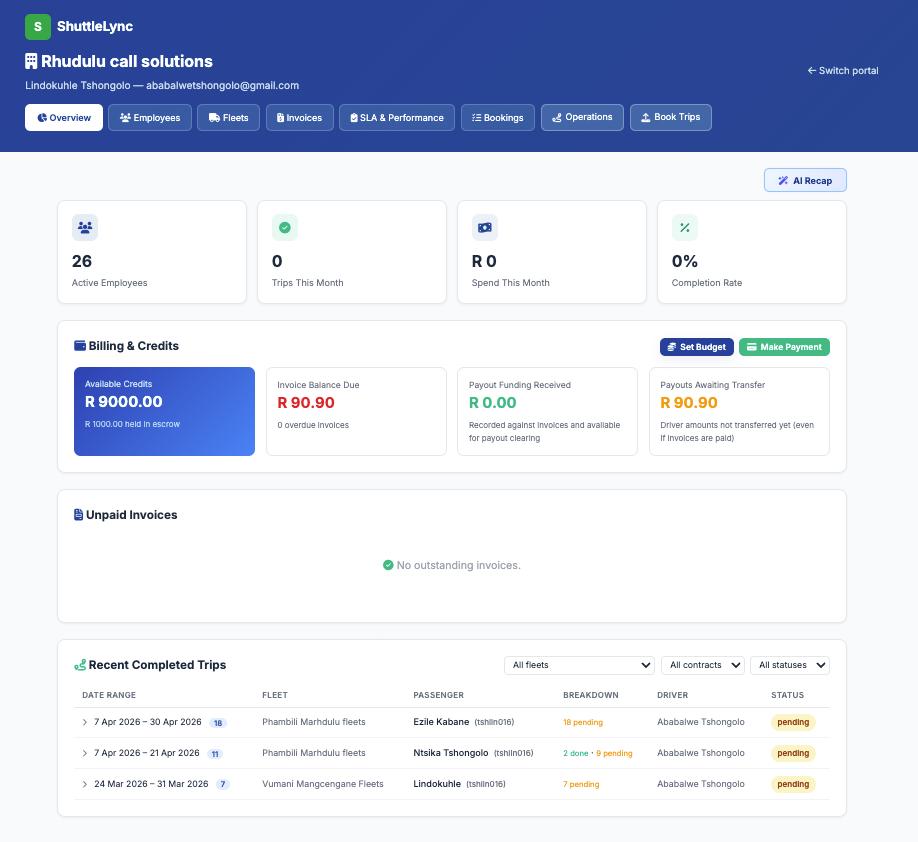
Task: Switch to the Employees tab
Action: [150, 118]
